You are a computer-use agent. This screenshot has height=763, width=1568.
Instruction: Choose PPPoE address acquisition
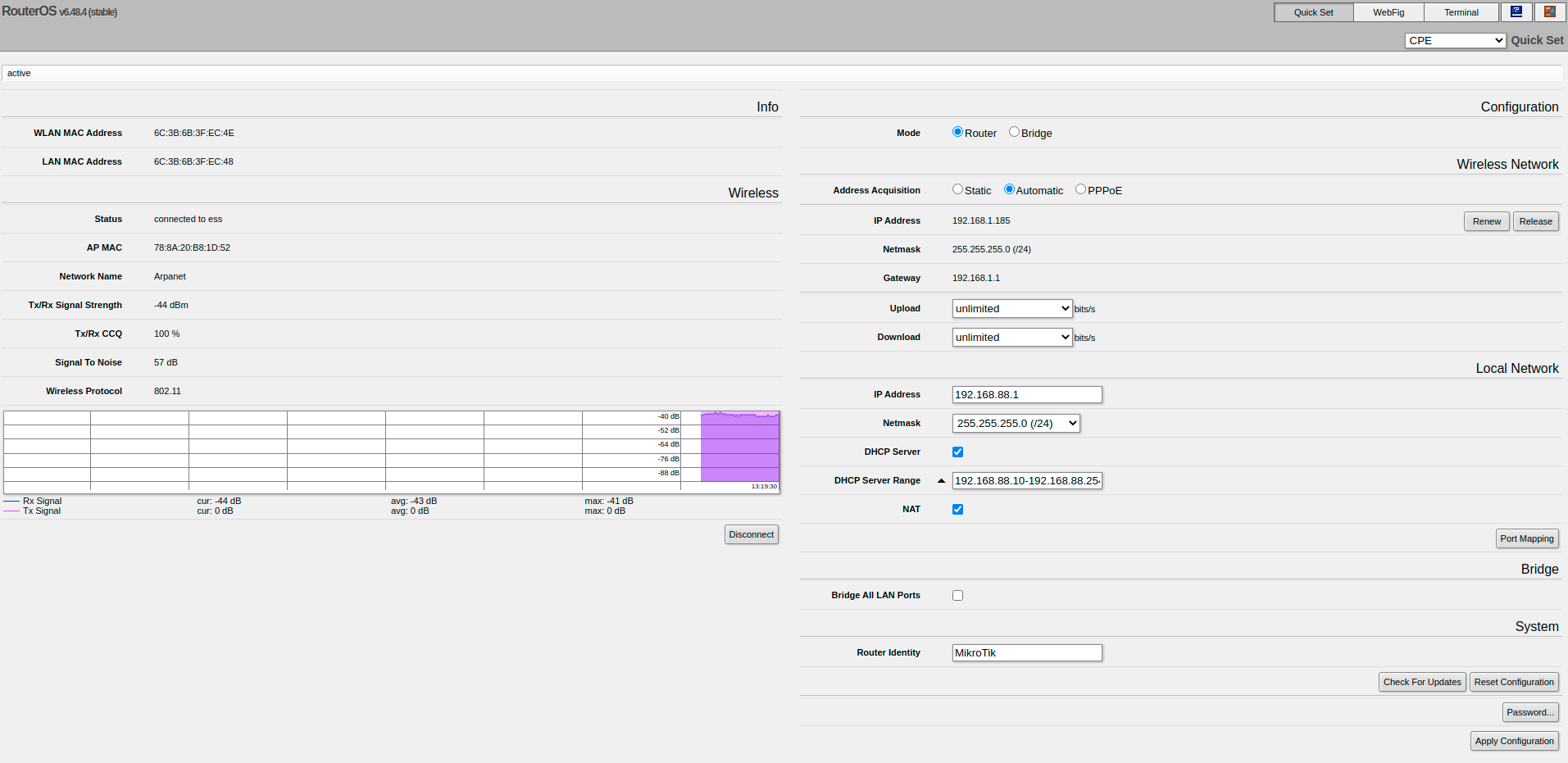(x=1080, y=189)
